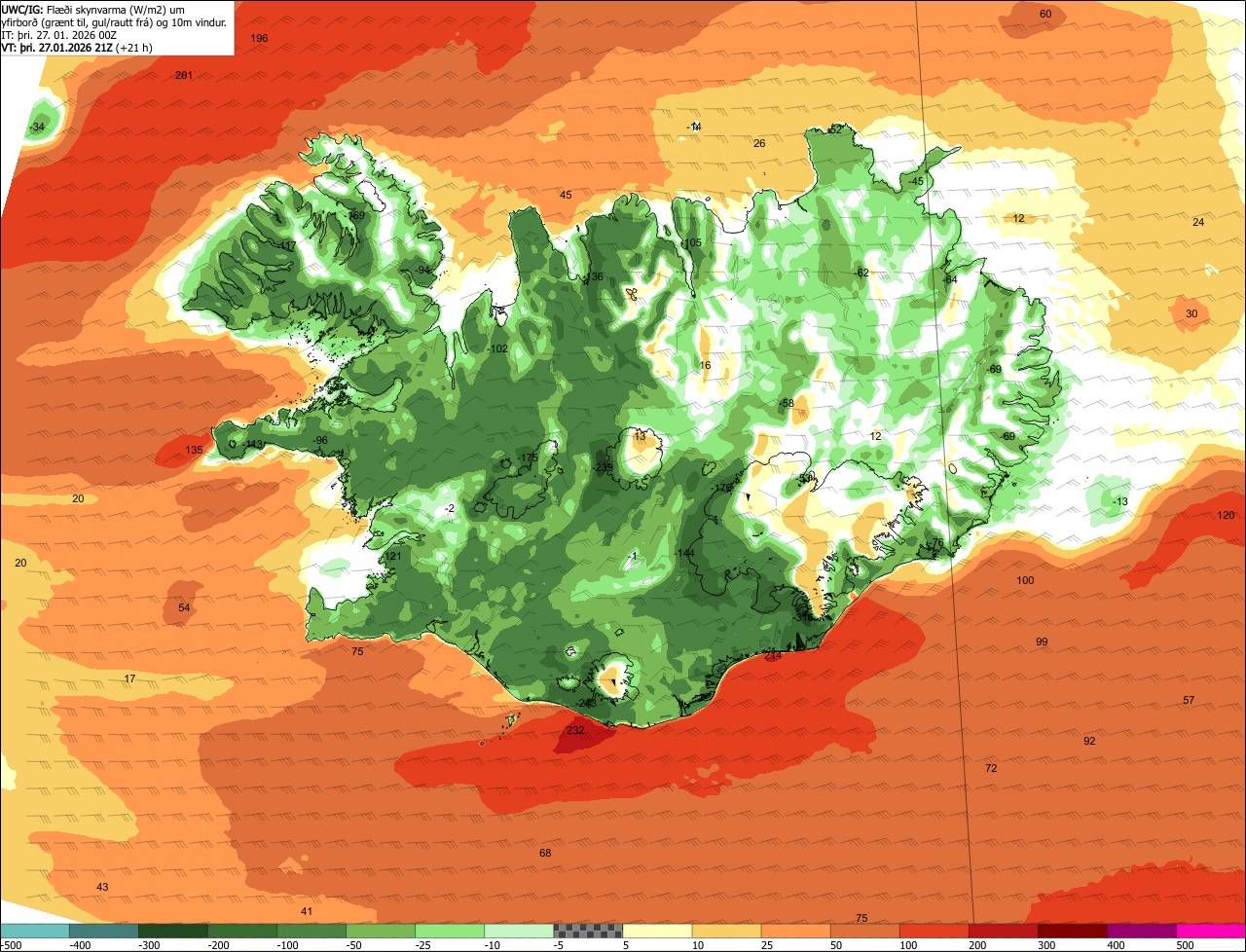Click the -34 value in the green patch
The height and width of the screenshot is (952, 1246).
pos(38,128)
